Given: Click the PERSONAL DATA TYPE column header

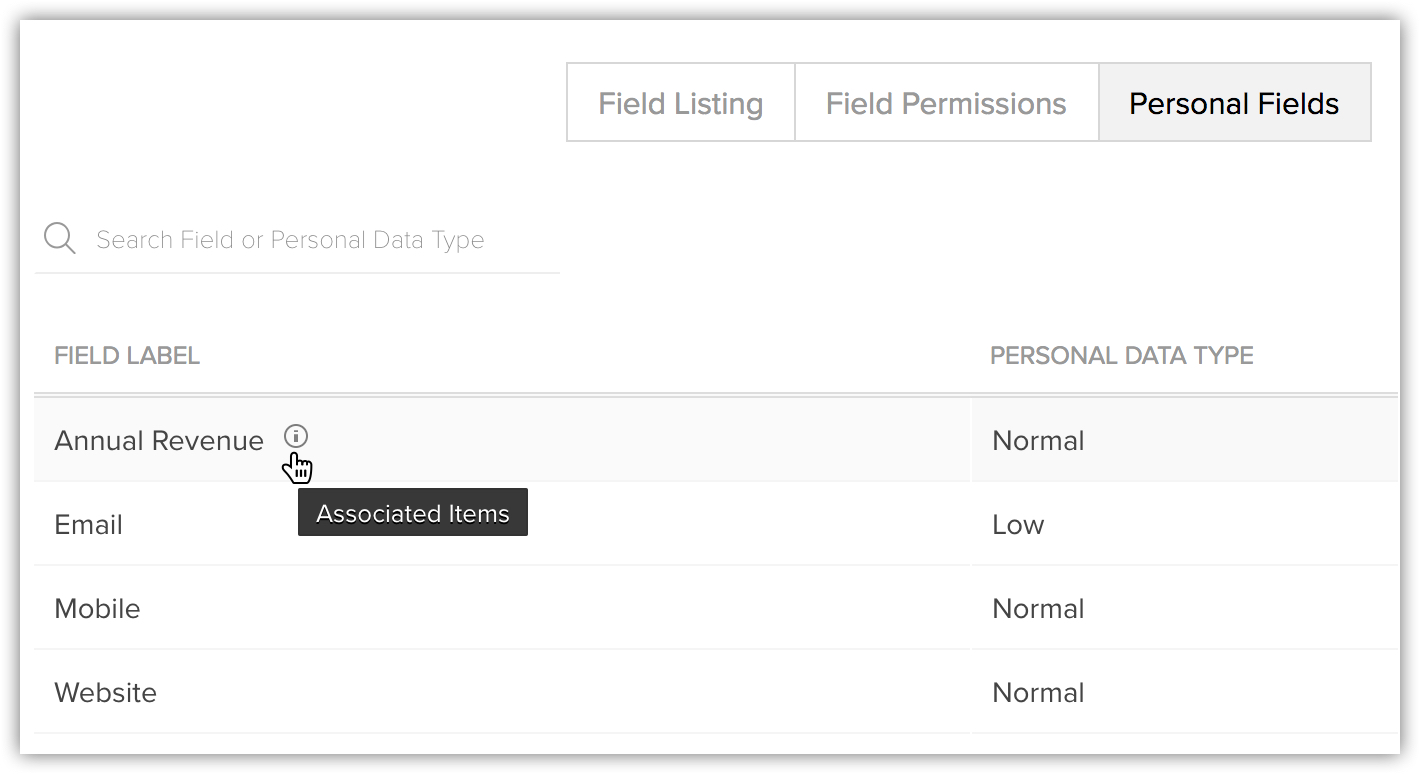Looking at the screenshot, I should pyautogui.click(x=1121, y=356).
